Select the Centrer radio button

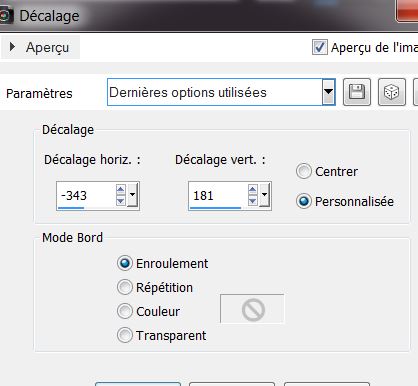[x=304, y=171]
